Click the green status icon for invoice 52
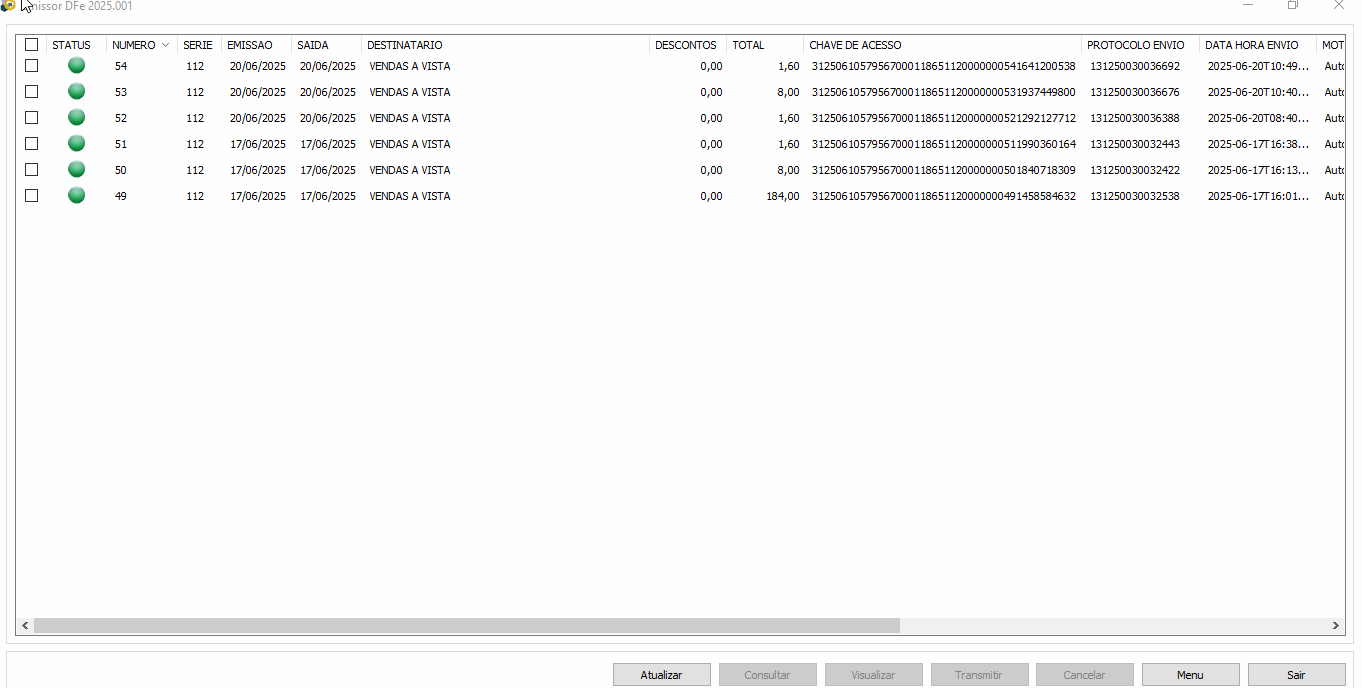Image resolution: width=1362 pixels, height=688 pixels. click(76, 118)
